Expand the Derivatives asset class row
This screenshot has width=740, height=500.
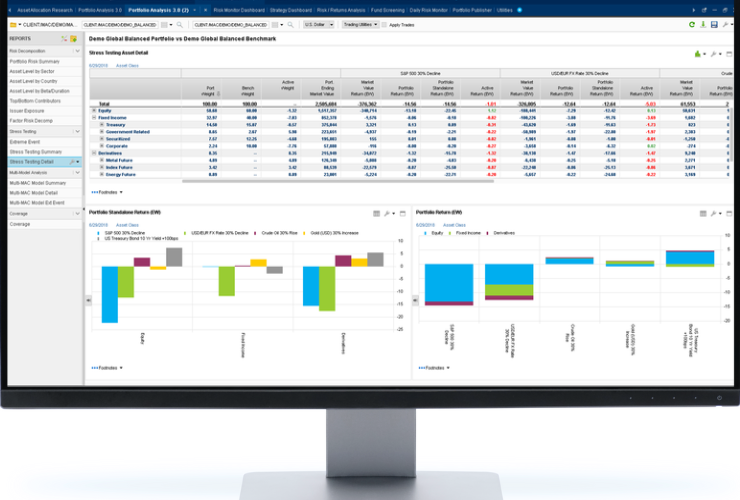coord(94,152)
